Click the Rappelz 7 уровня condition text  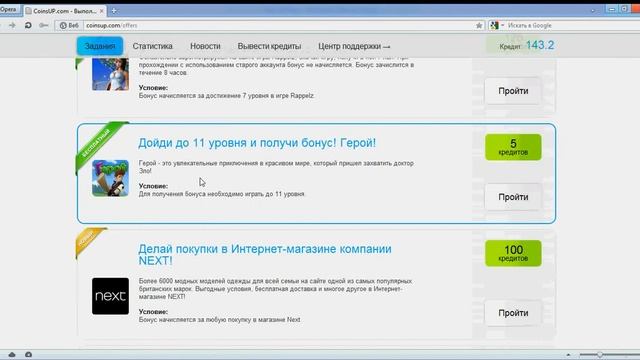point(226,96)
